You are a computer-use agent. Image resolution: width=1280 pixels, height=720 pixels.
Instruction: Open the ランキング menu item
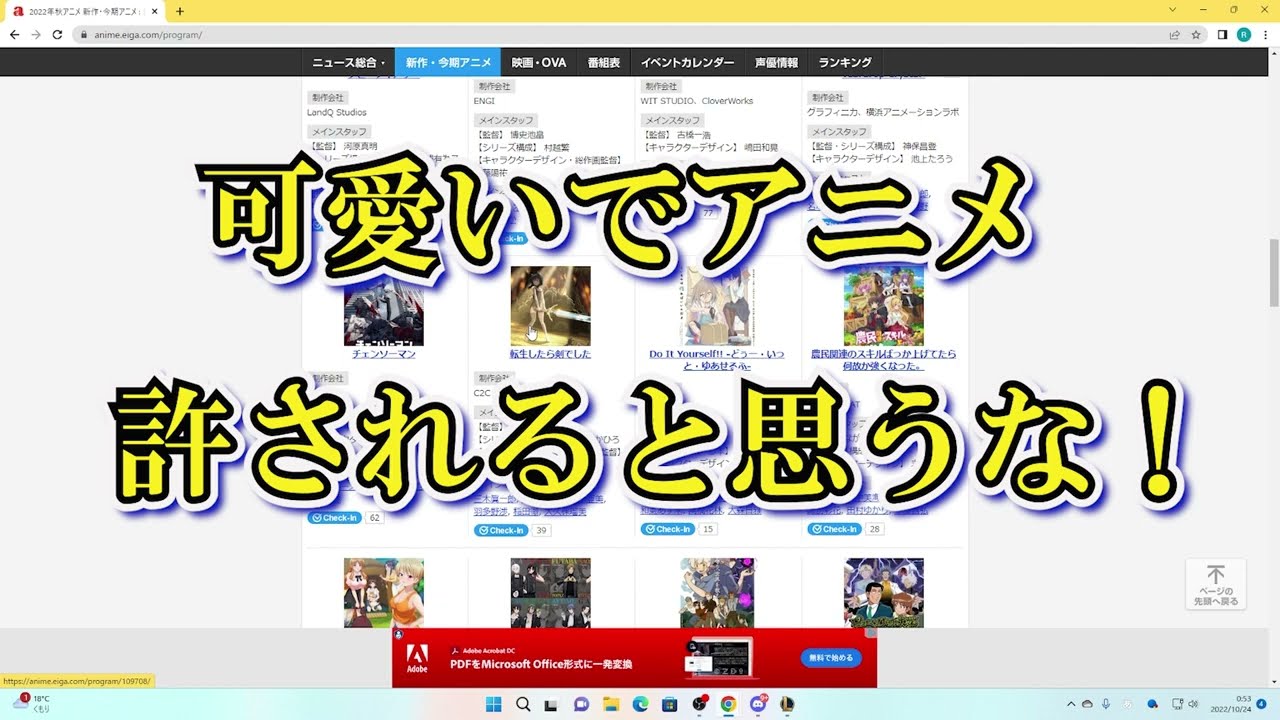coord(845,62)
